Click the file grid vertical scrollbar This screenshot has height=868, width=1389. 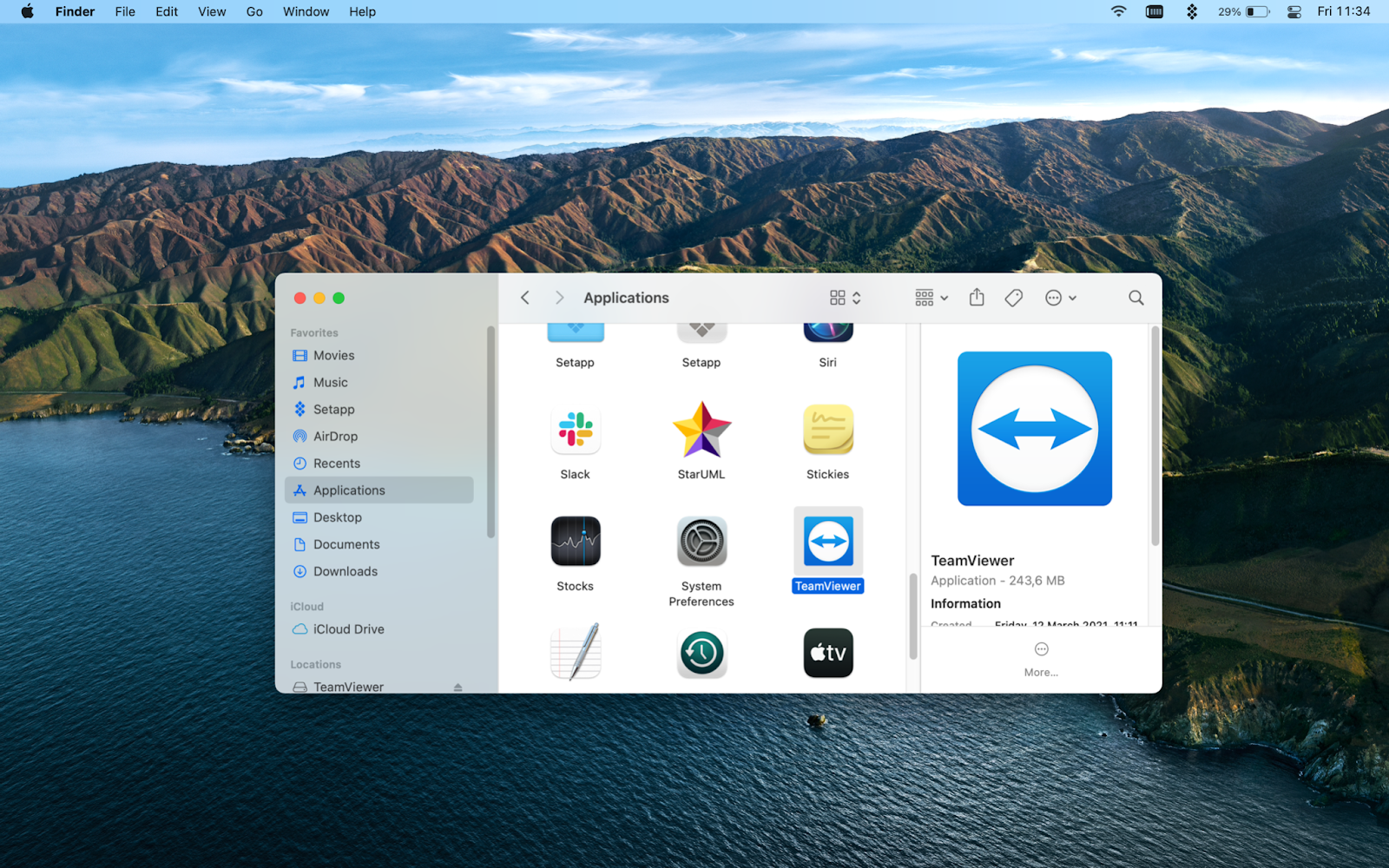pyautogui.click(x=912, y=616)
